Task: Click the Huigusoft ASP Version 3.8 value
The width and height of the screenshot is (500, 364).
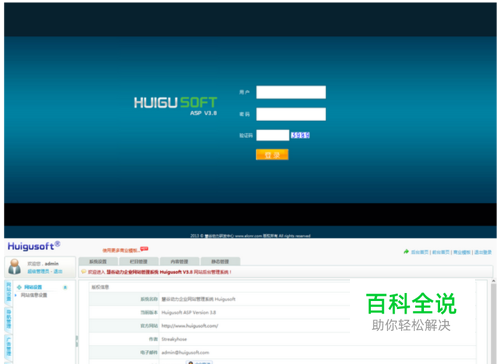Action: tap(189, 312)
